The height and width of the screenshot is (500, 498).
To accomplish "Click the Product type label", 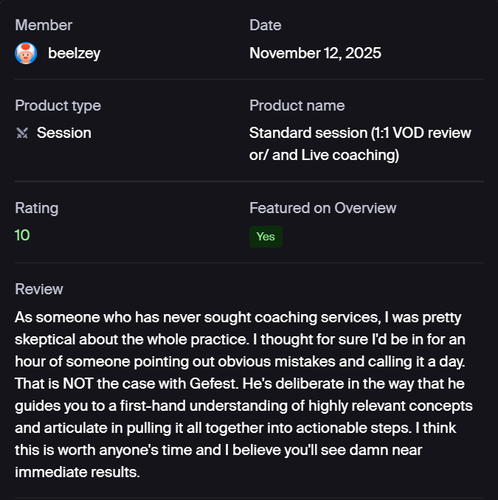I will coord(58,106).
